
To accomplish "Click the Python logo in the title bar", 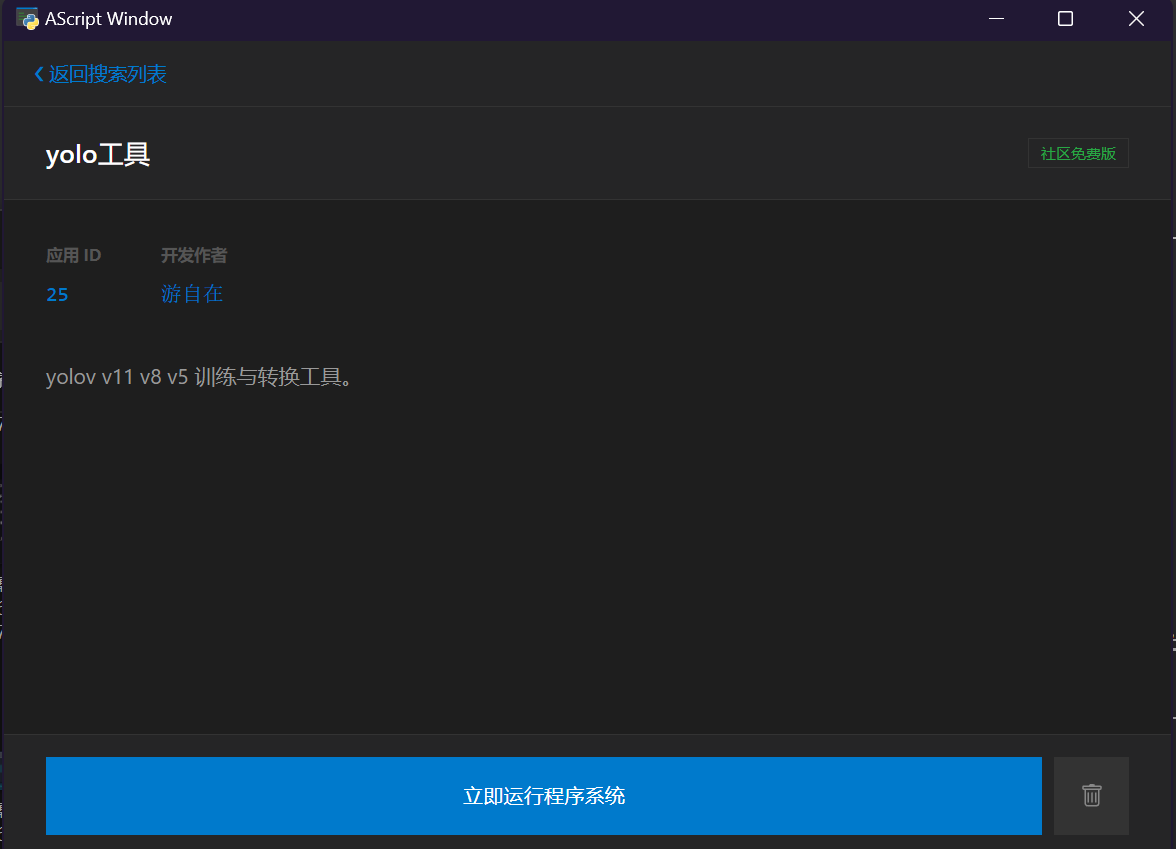I will tap(26, 18).
